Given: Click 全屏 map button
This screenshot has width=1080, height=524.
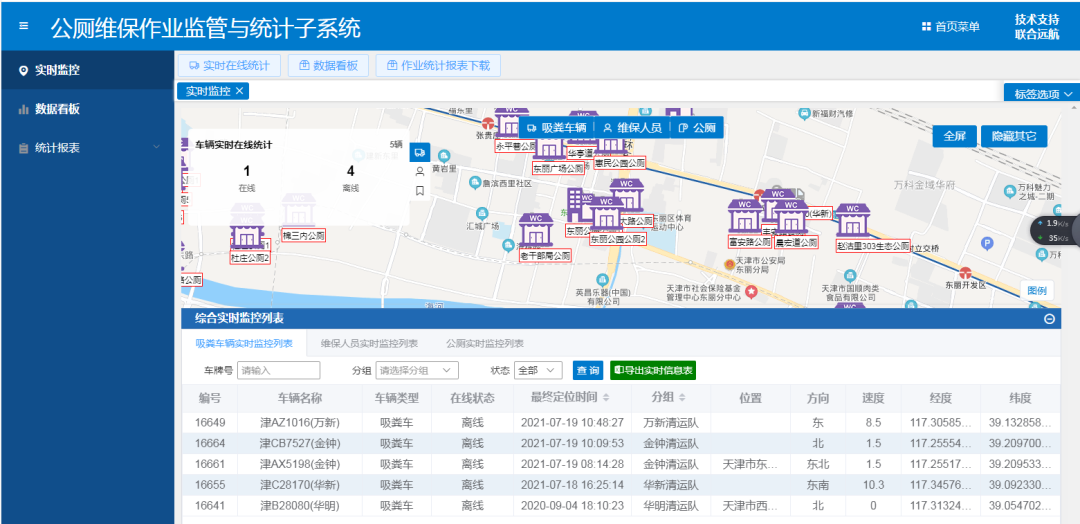Looking at the screenshot, I should [x=955, y=136].
